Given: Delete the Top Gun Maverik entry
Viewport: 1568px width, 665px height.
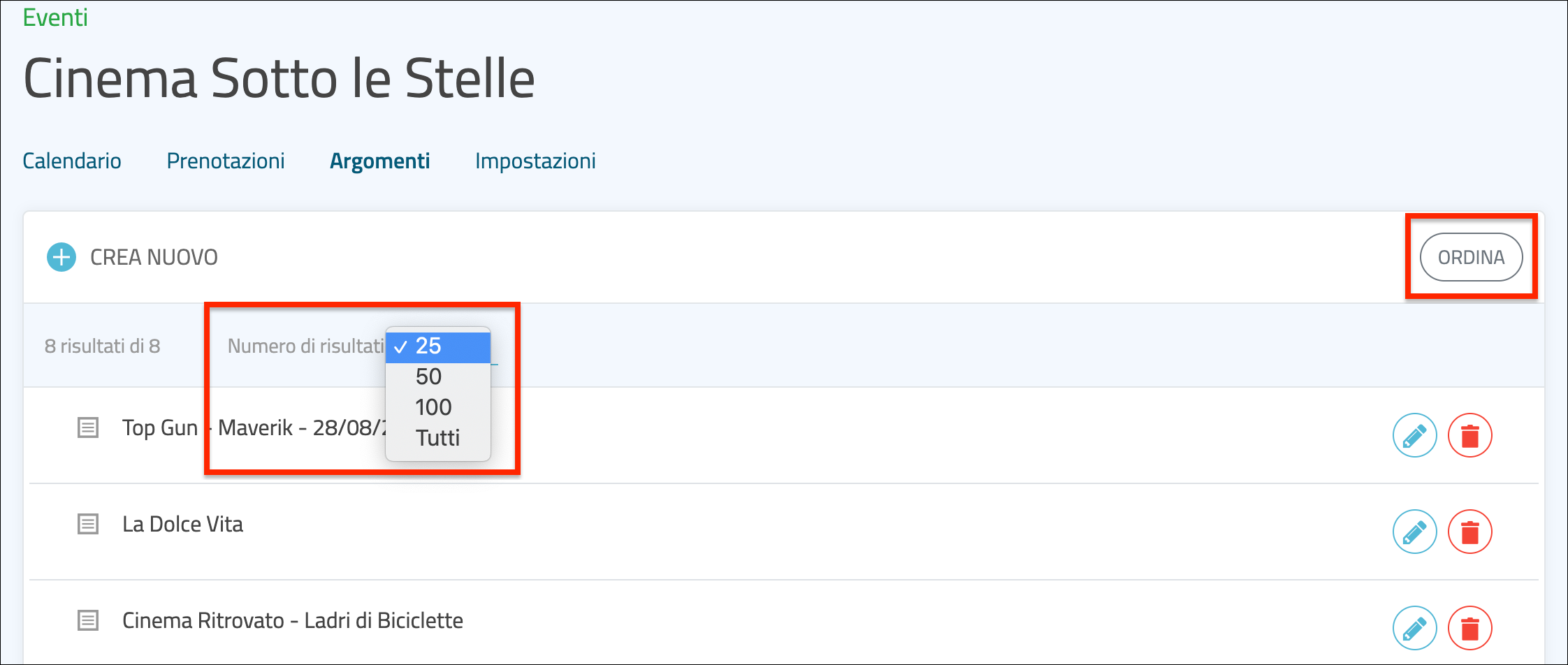Looking at the screenshot, I should click(x=1469, y=435).
